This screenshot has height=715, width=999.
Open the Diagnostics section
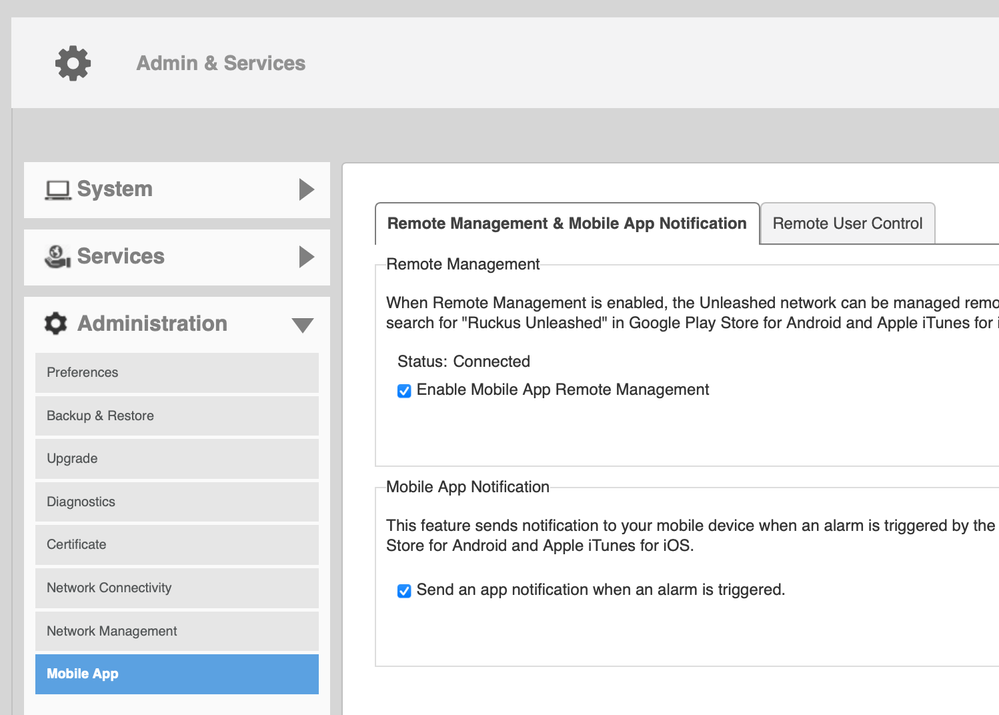tap(176, 502)
